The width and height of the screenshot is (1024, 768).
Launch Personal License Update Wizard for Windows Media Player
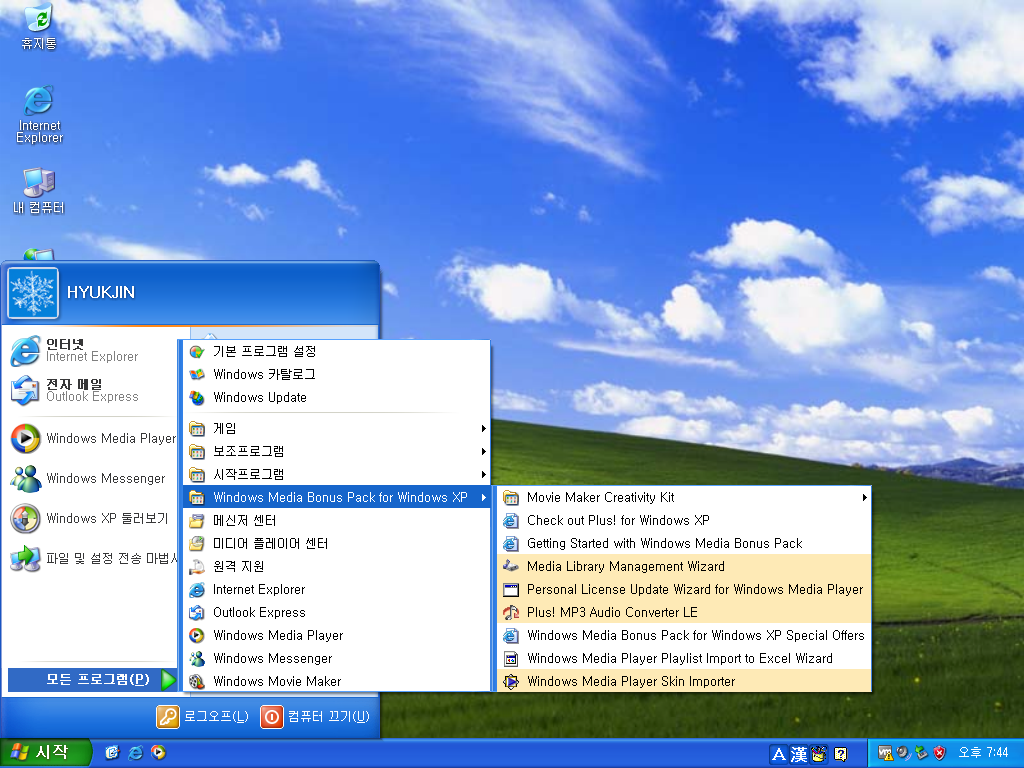point(684,589)
